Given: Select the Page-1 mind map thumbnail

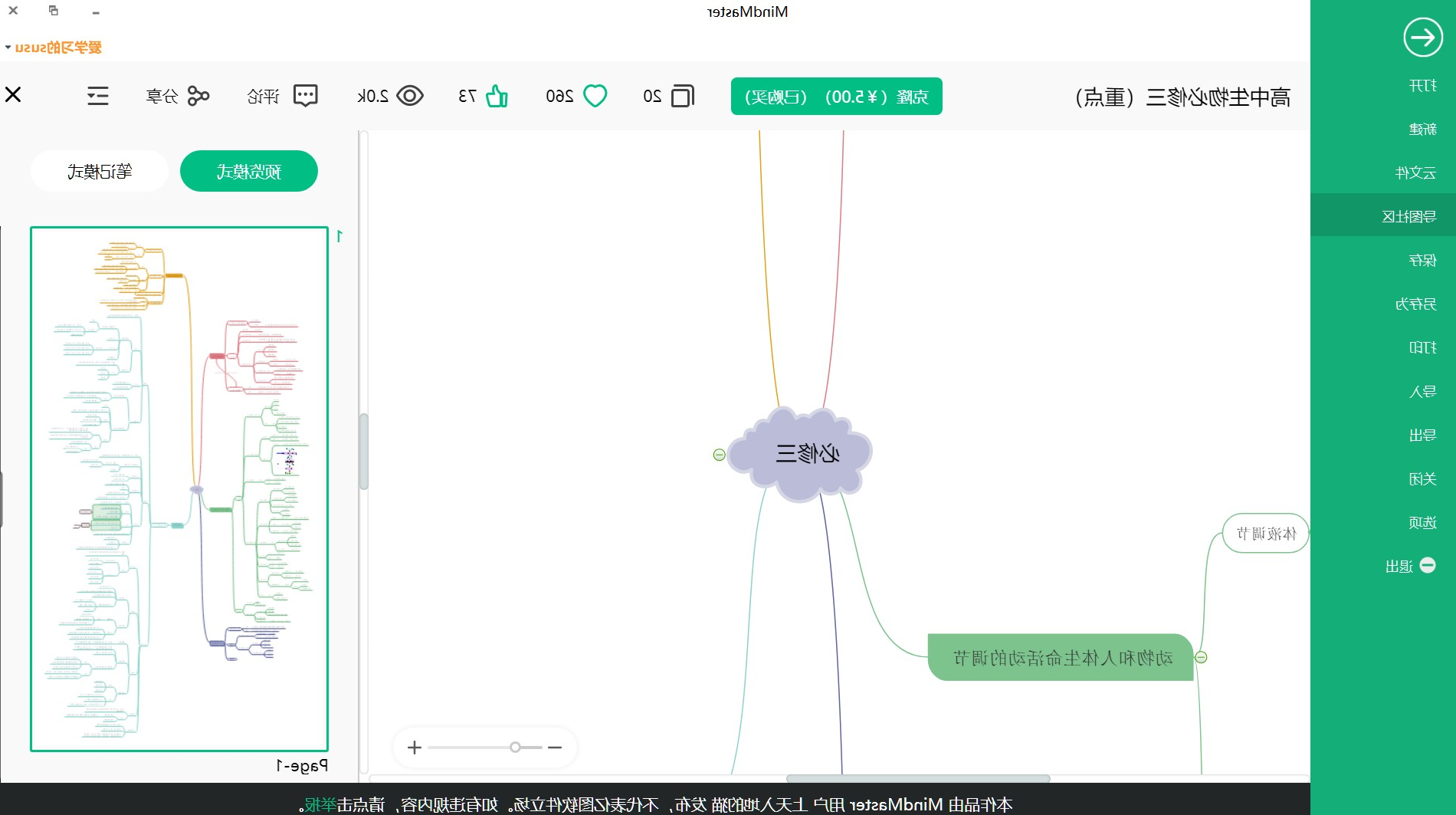Looking at the screenshot, I should coord(179,489).
